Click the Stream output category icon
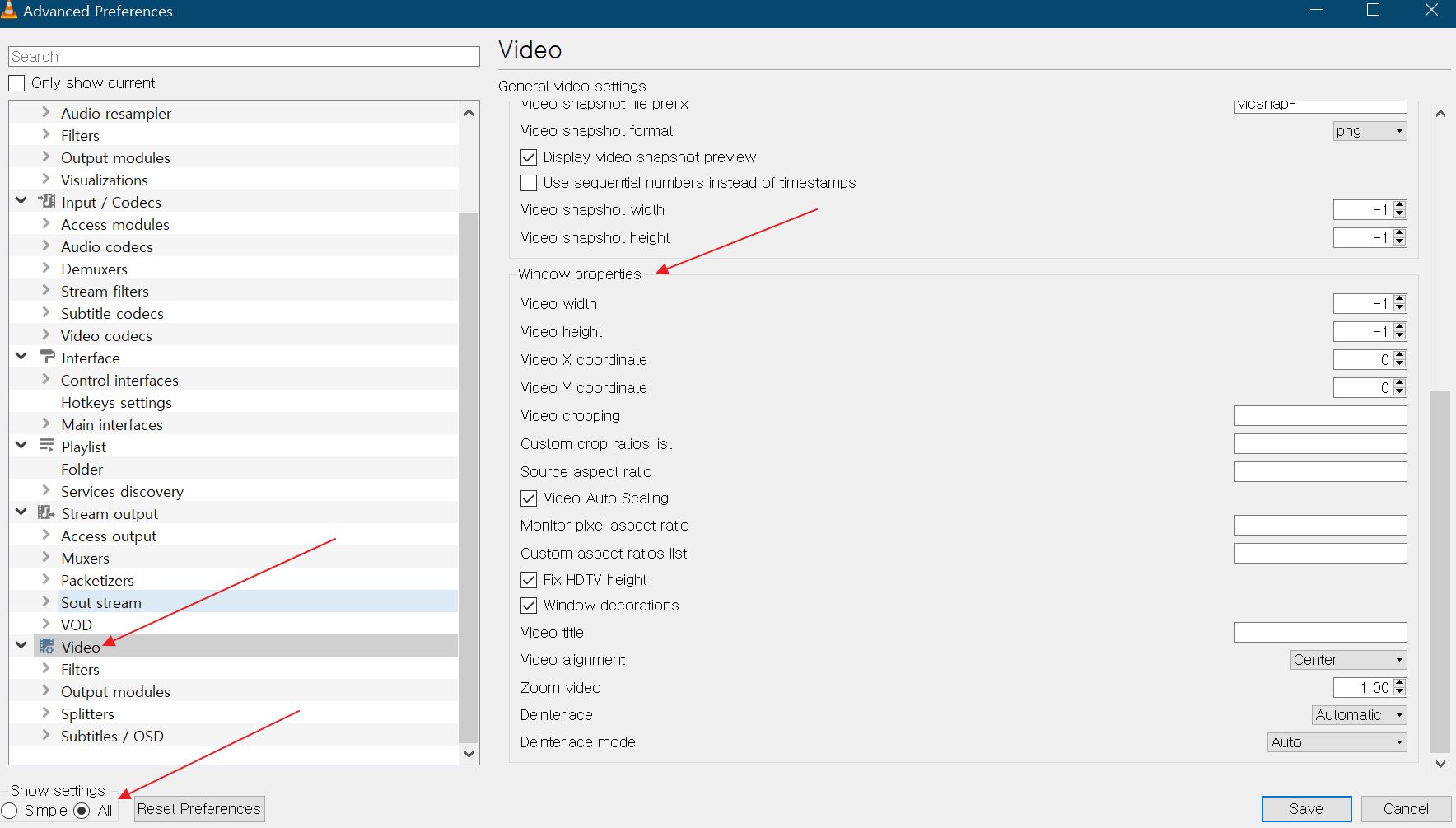 click(47, 513)
